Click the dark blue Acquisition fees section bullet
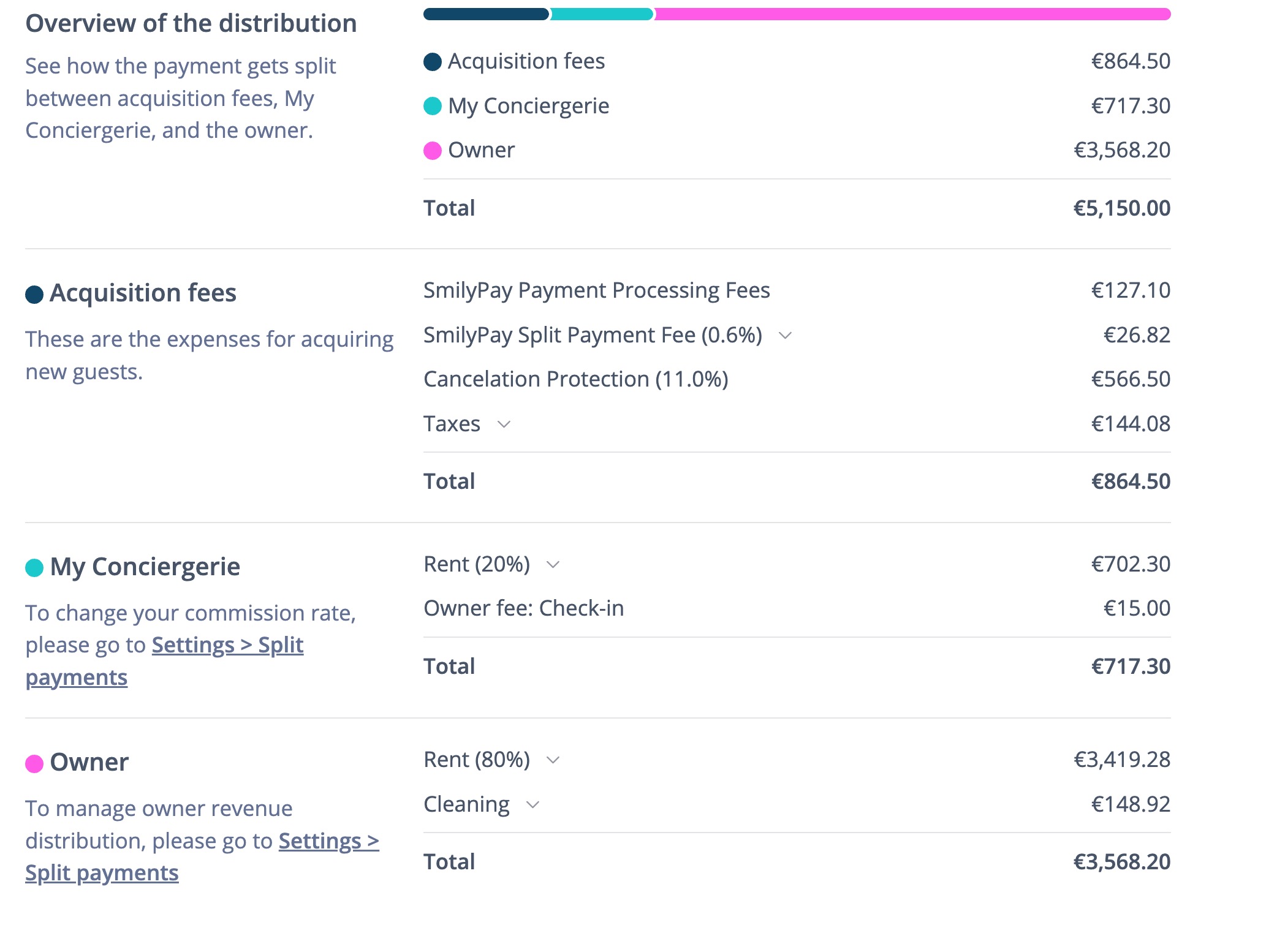The width and height of the screenshot is (1277, 952). click(34, 295)
